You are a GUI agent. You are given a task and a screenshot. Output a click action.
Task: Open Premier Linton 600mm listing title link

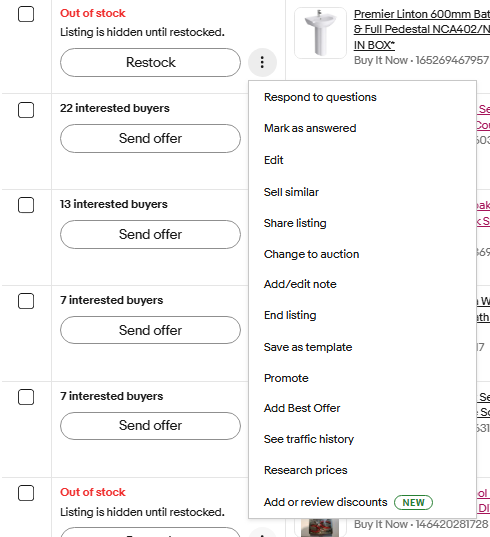click(422, 29)
